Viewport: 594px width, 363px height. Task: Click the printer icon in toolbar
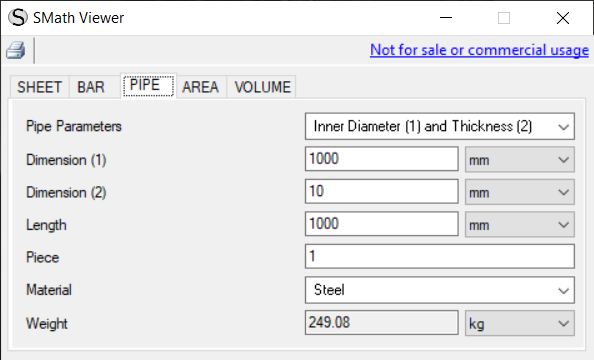16,50
